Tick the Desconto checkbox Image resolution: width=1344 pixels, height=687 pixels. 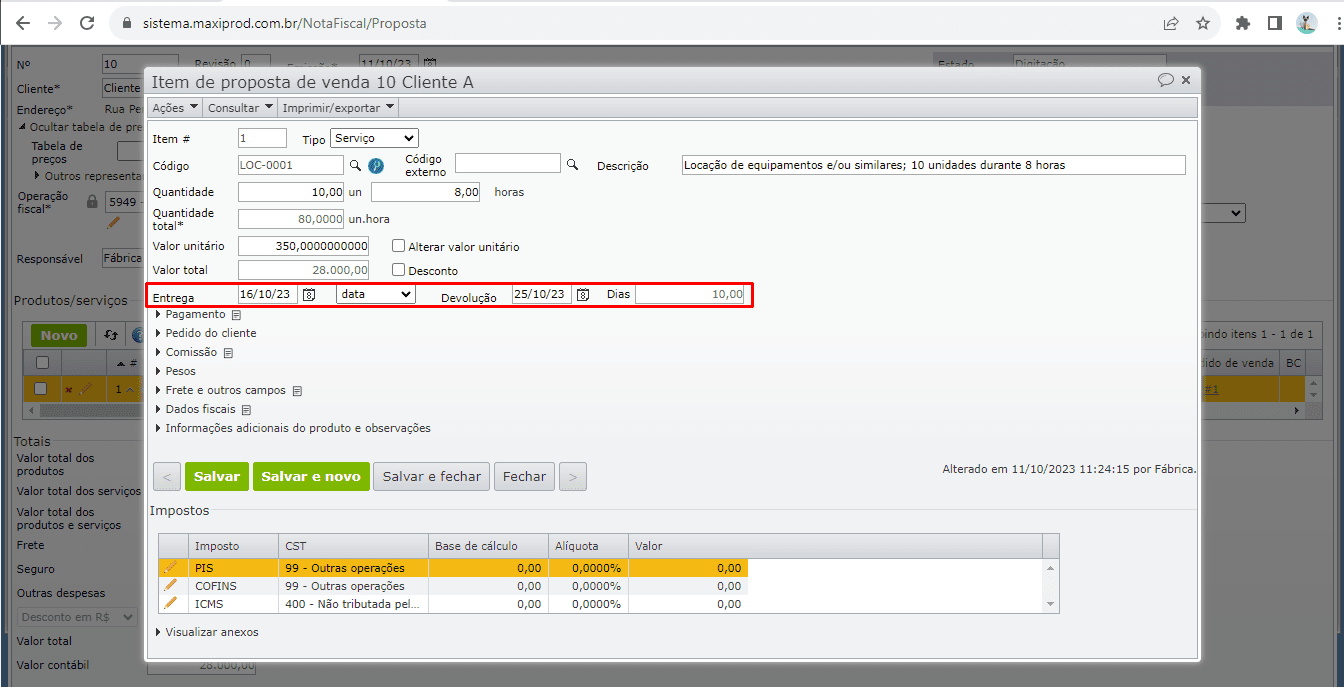click(398, 270)
